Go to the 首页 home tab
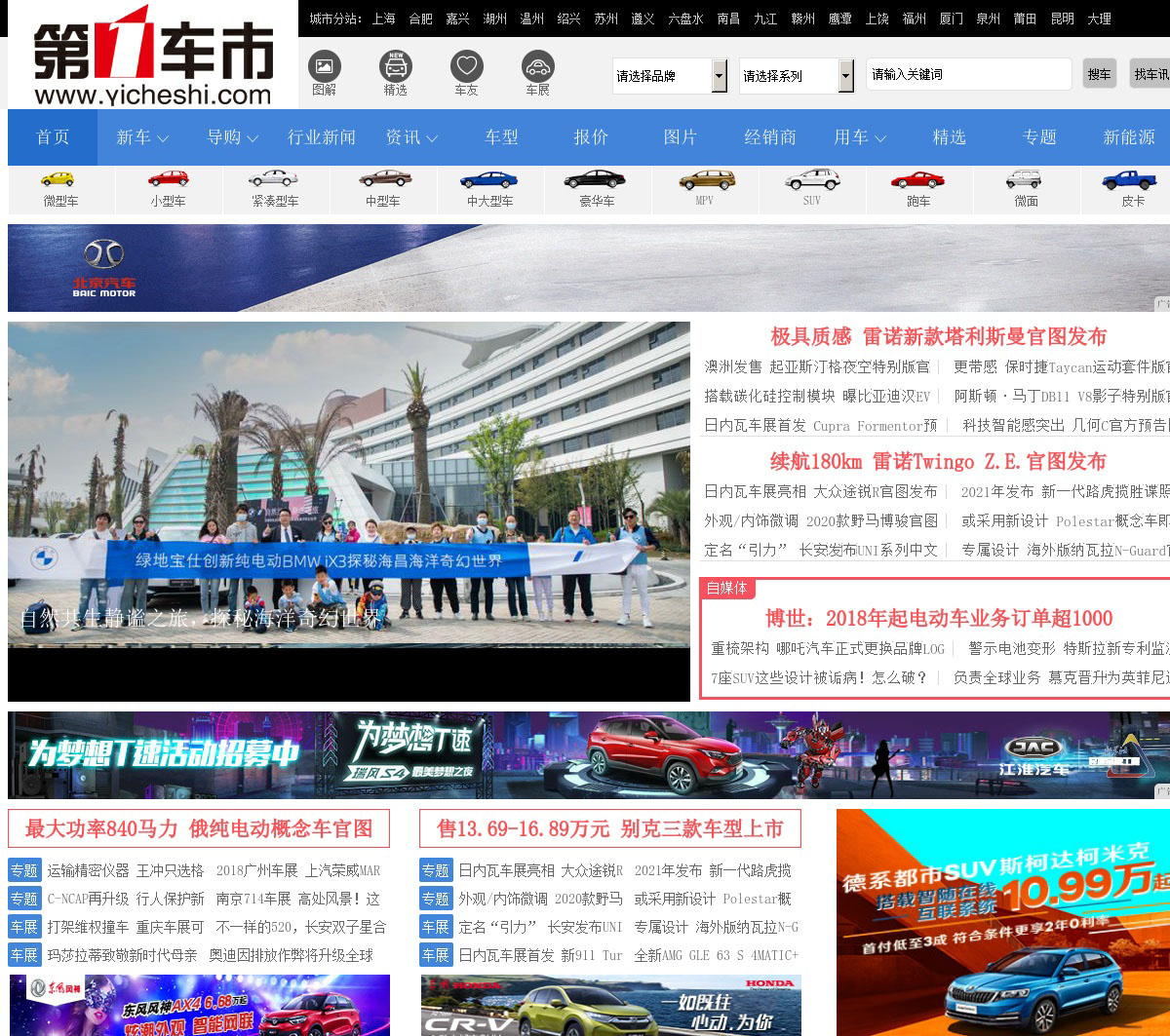1170x1036 pixels. [53, 137]
